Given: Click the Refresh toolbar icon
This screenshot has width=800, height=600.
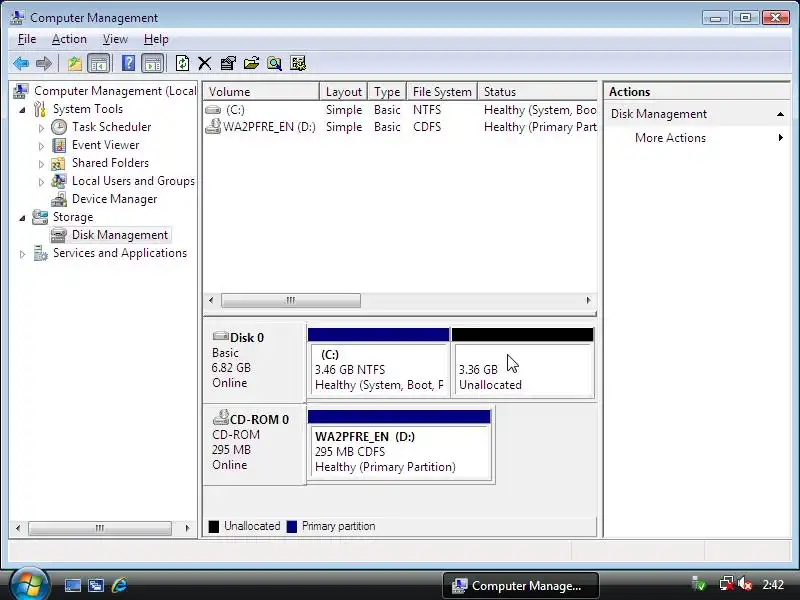Looking at the screenshot, I should click(x=182, y=63).
